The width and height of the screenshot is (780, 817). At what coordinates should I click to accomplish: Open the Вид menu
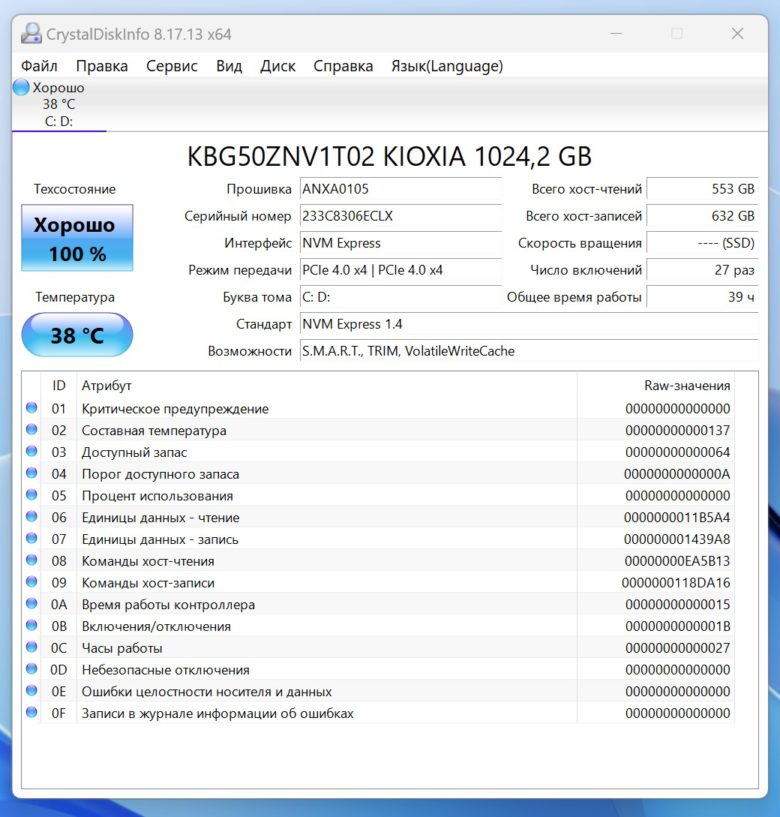click(x=229, y=66)
